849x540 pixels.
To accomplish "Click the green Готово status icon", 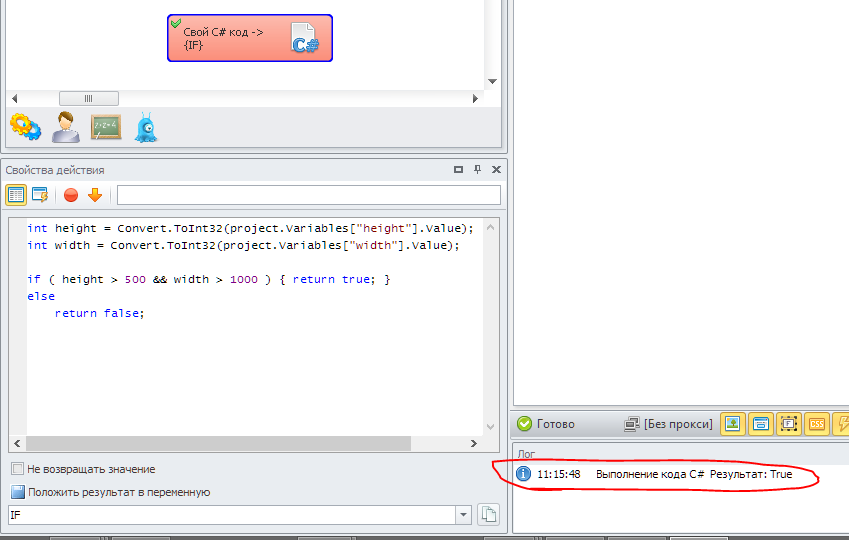I will (x=525, y=424).
